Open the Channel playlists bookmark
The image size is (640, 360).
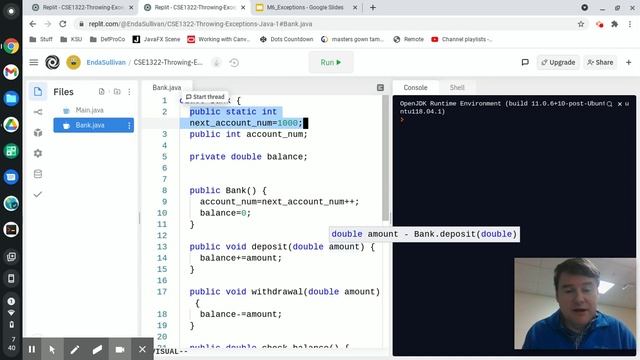462,39
